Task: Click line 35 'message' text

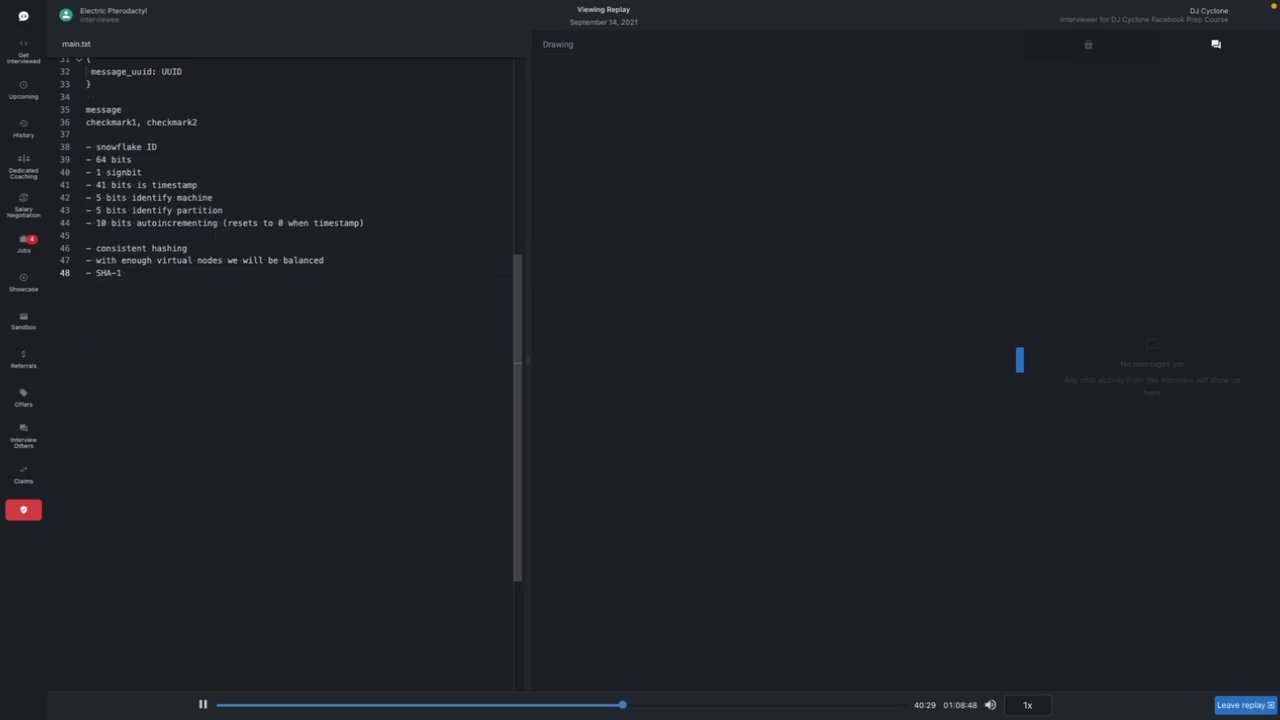Action: [103, 110]
